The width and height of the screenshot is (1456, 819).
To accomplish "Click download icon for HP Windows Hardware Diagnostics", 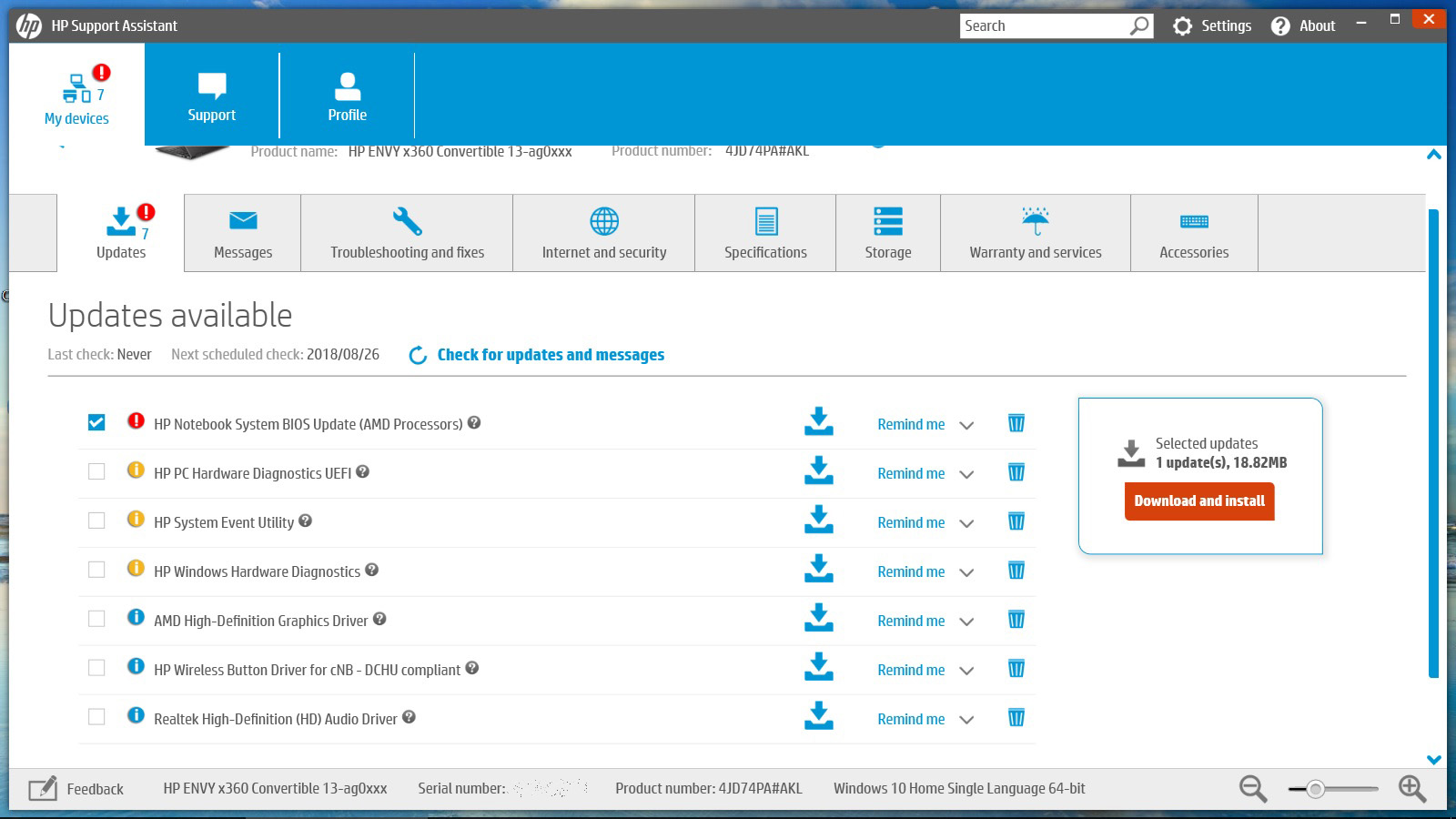I will (819, 569).
